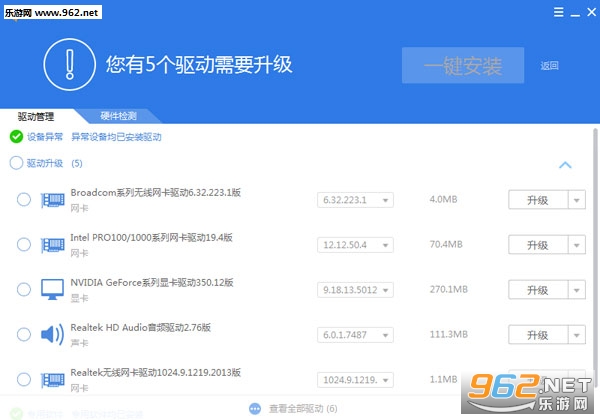Click the NVIDIA GeForce monitor icon
600x420 pixels.
53,290
